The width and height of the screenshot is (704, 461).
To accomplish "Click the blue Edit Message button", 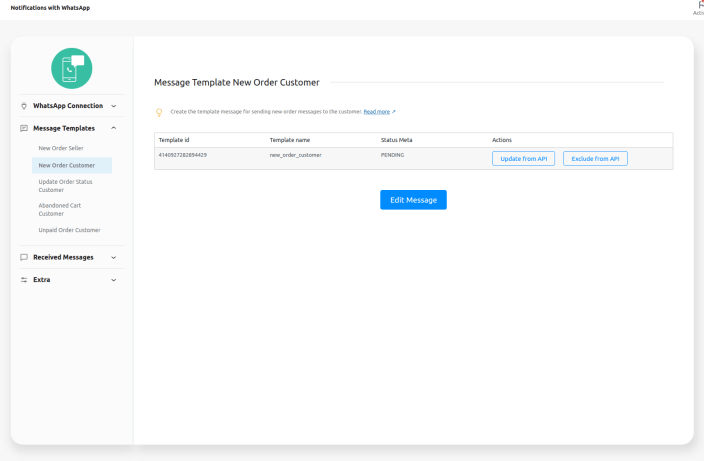I will tap(413, 200).
